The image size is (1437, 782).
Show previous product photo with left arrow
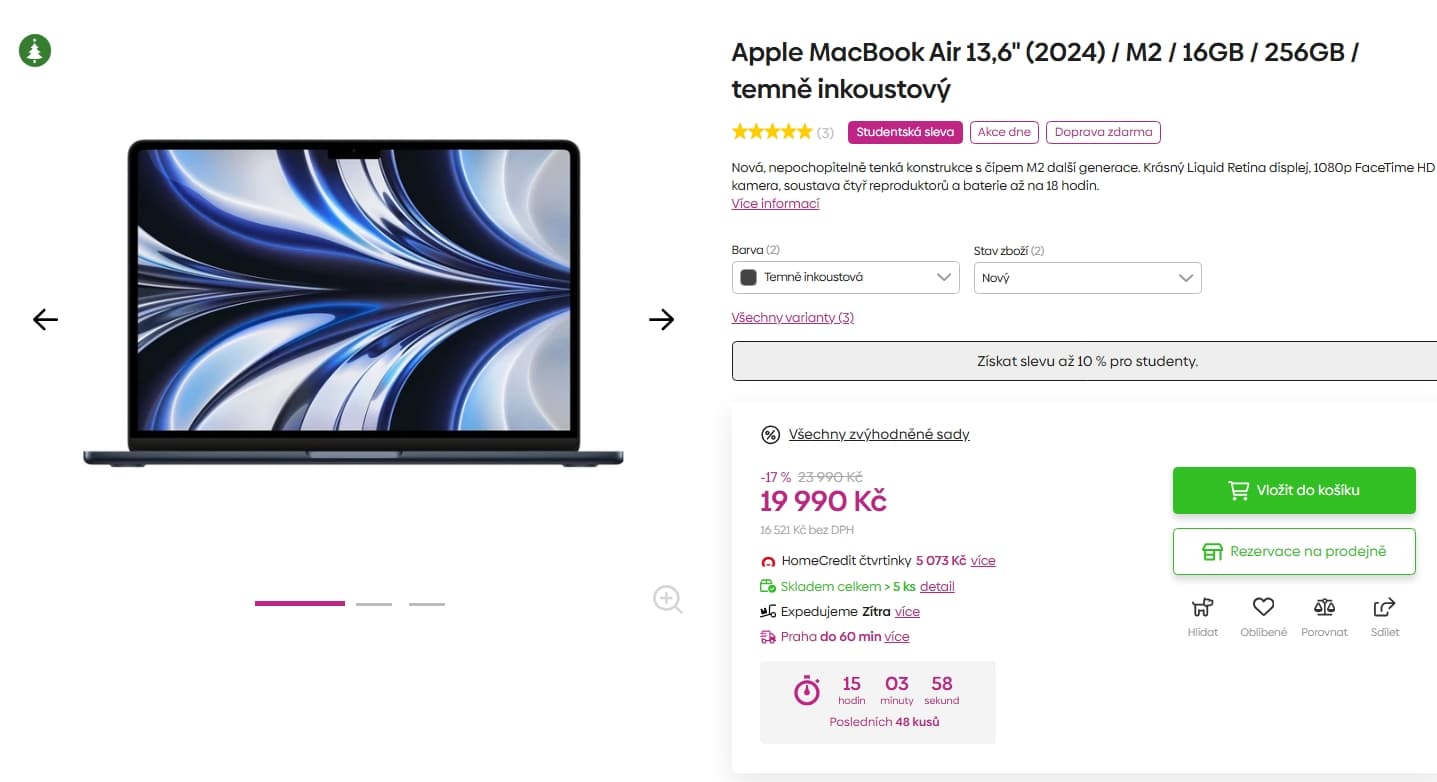(x=45, y=319)
